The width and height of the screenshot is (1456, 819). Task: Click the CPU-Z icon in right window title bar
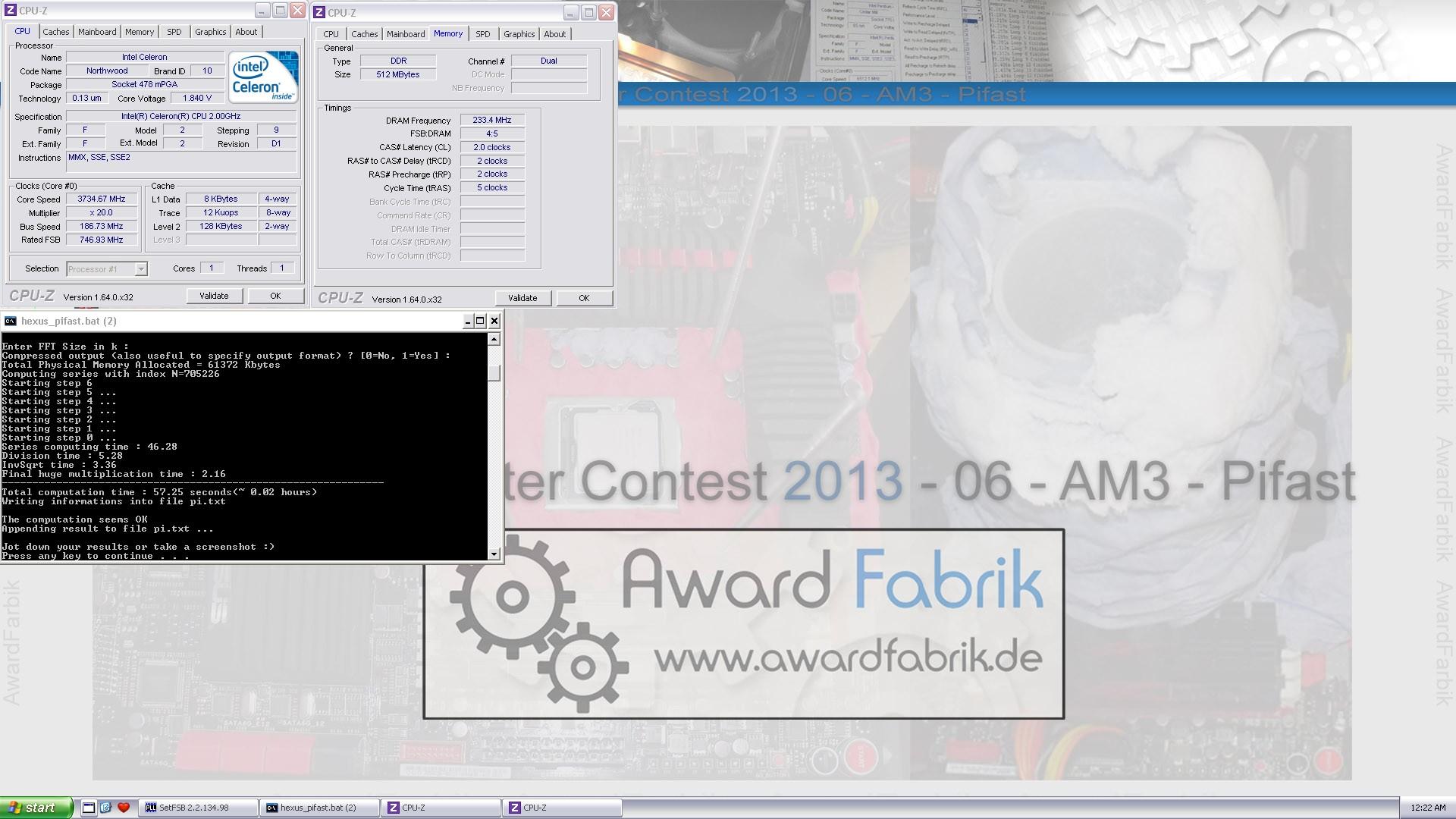tap(319, 13)
